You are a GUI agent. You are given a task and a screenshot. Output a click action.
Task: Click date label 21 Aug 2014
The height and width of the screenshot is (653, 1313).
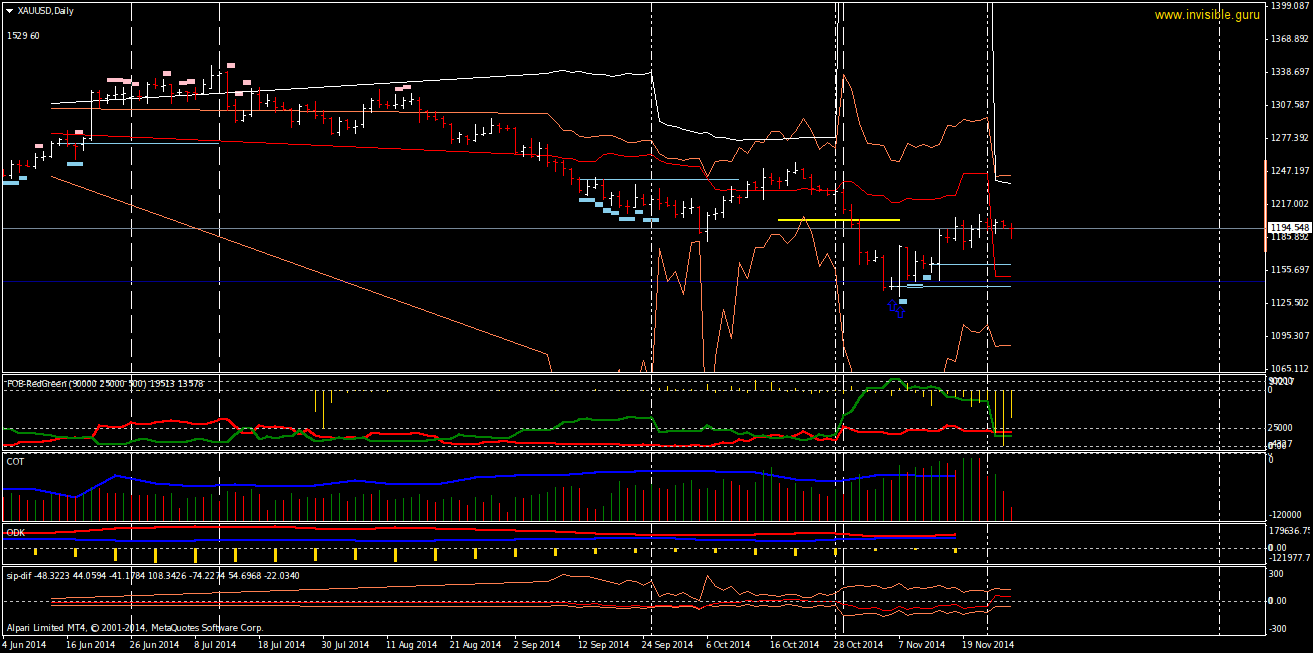[x=475, y=645]
